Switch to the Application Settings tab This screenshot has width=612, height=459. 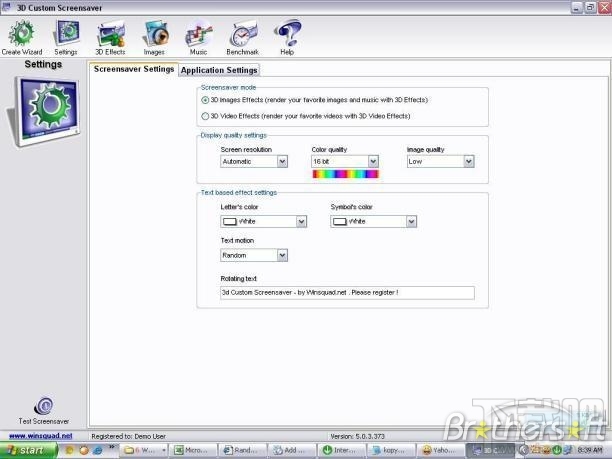[x=219, y=70]
